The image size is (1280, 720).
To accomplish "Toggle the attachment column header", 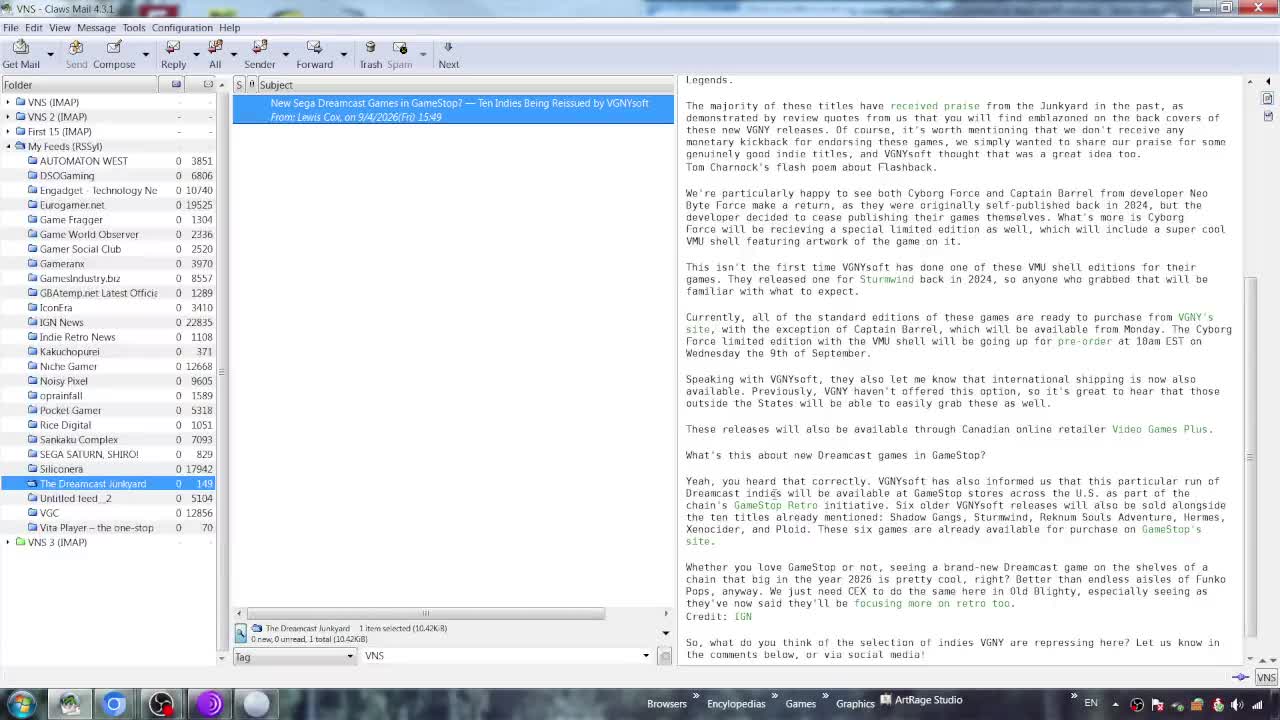I will [x=252, y=85].
